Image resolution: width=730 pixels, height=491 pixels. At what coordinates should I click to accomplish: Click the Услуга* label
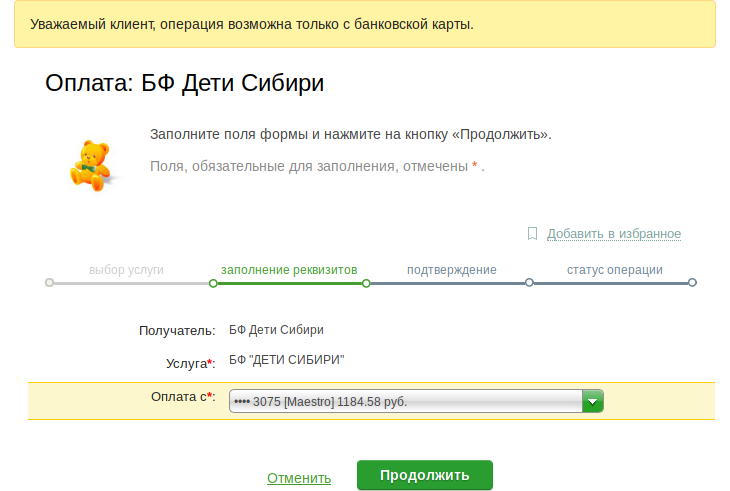pyautogui.click(x=190, y=363)
